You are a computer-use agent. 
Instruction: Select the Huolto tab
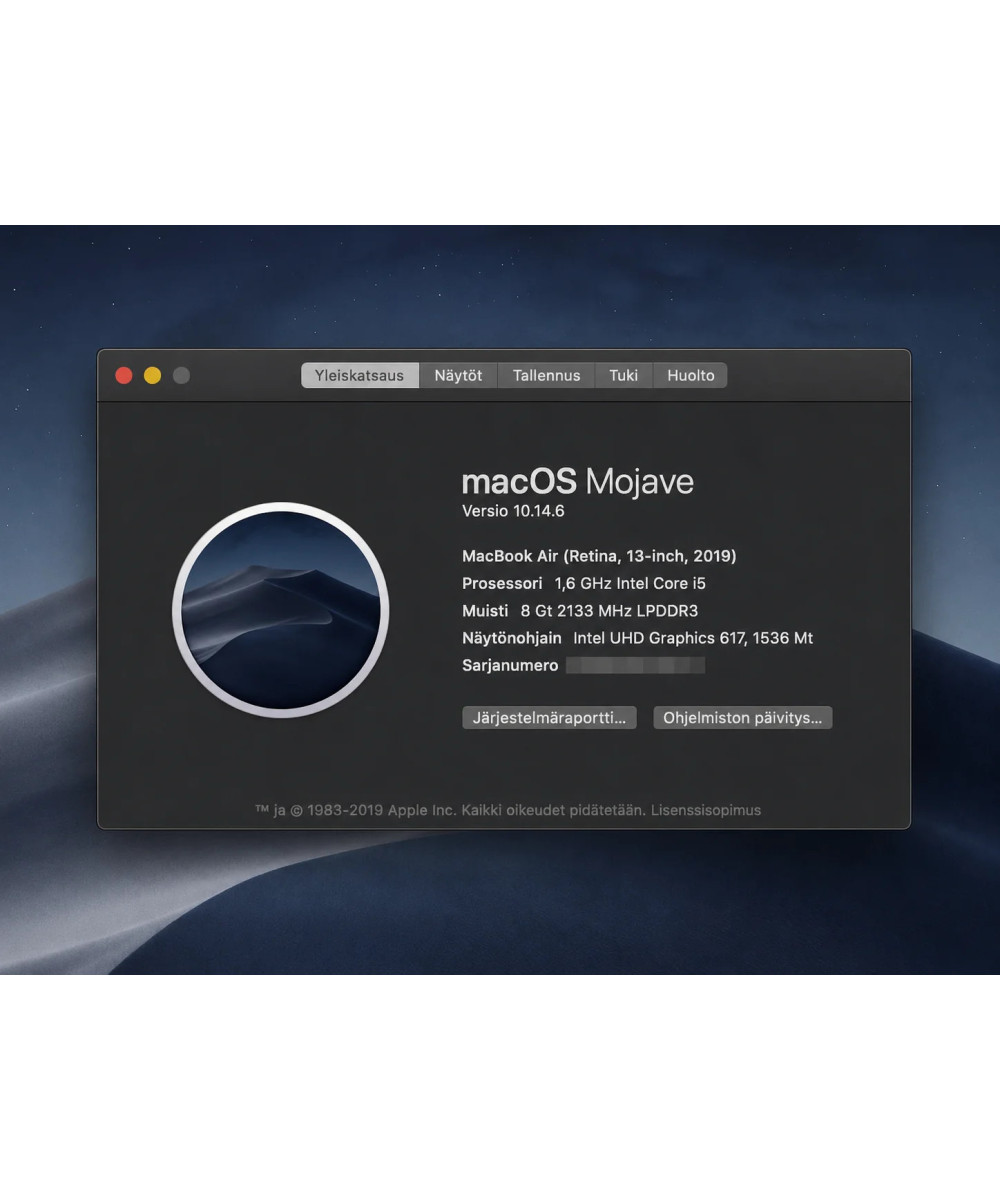691,376
